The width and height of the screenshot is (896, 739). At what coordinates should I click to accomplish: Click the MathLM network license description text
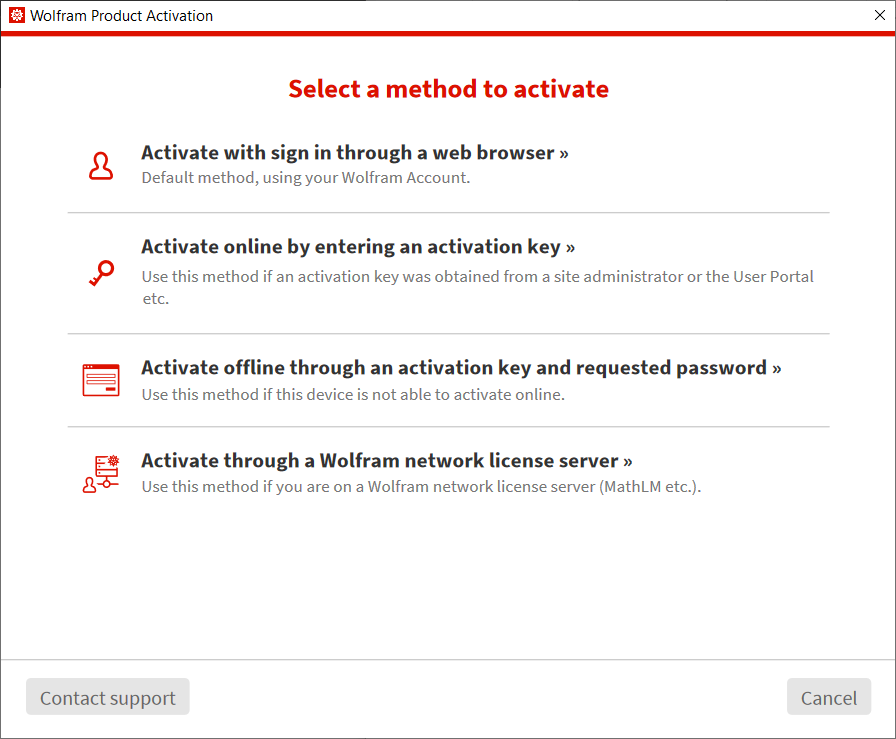click(x=421, y=487)
